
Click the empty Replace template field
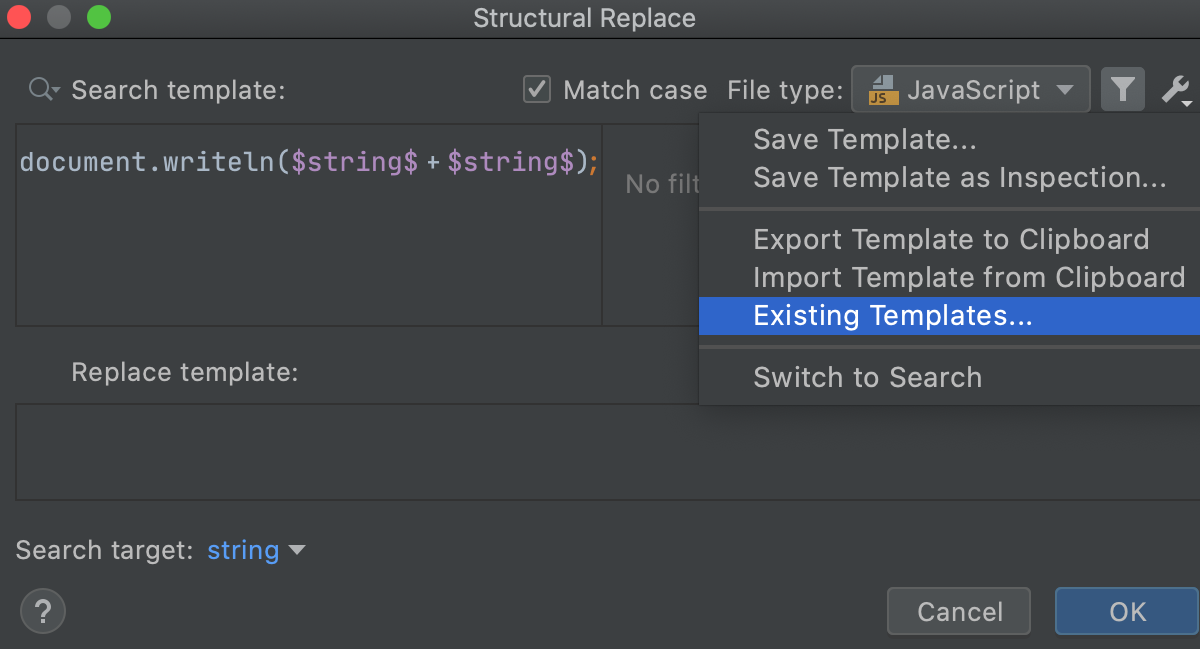[300, 452]
